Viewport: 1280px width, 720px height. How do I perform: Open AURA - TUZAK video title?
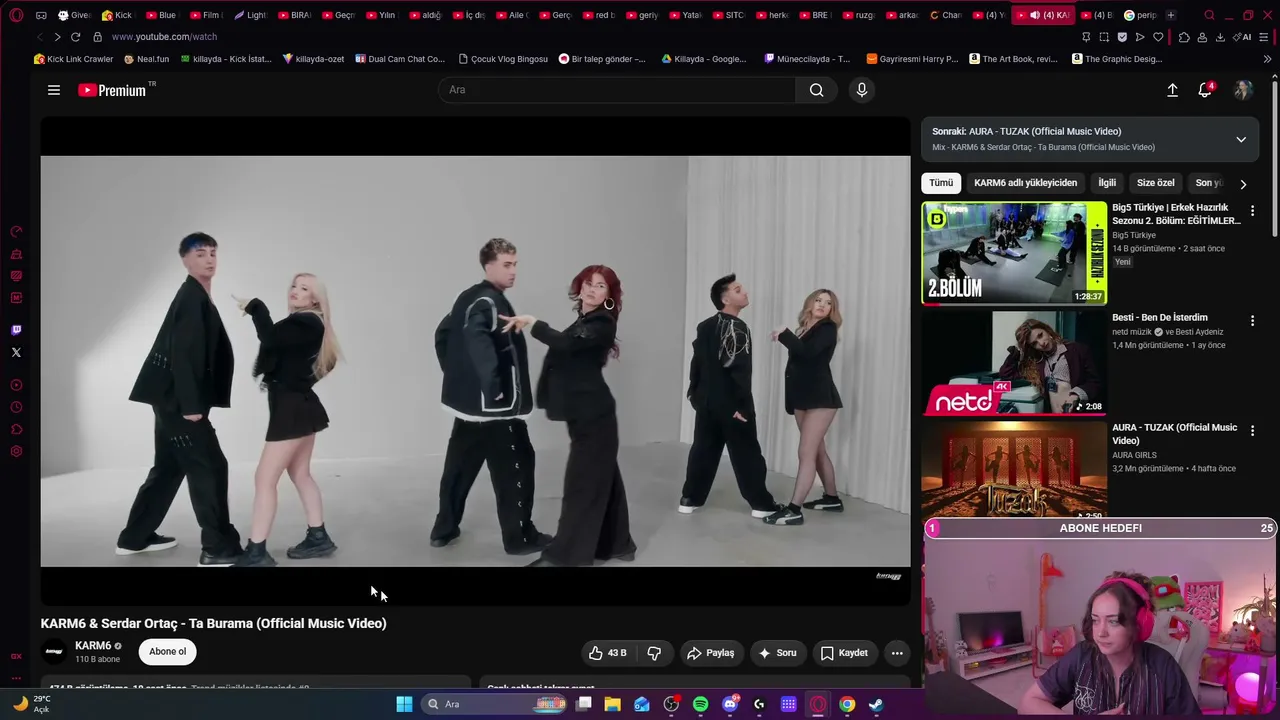tap(1174, 434)
